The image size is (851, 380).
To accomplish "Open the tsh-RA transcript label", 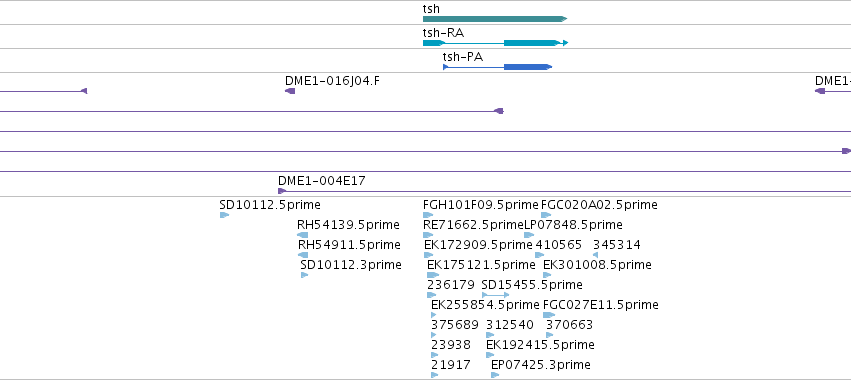I will [x=443, y=33].
